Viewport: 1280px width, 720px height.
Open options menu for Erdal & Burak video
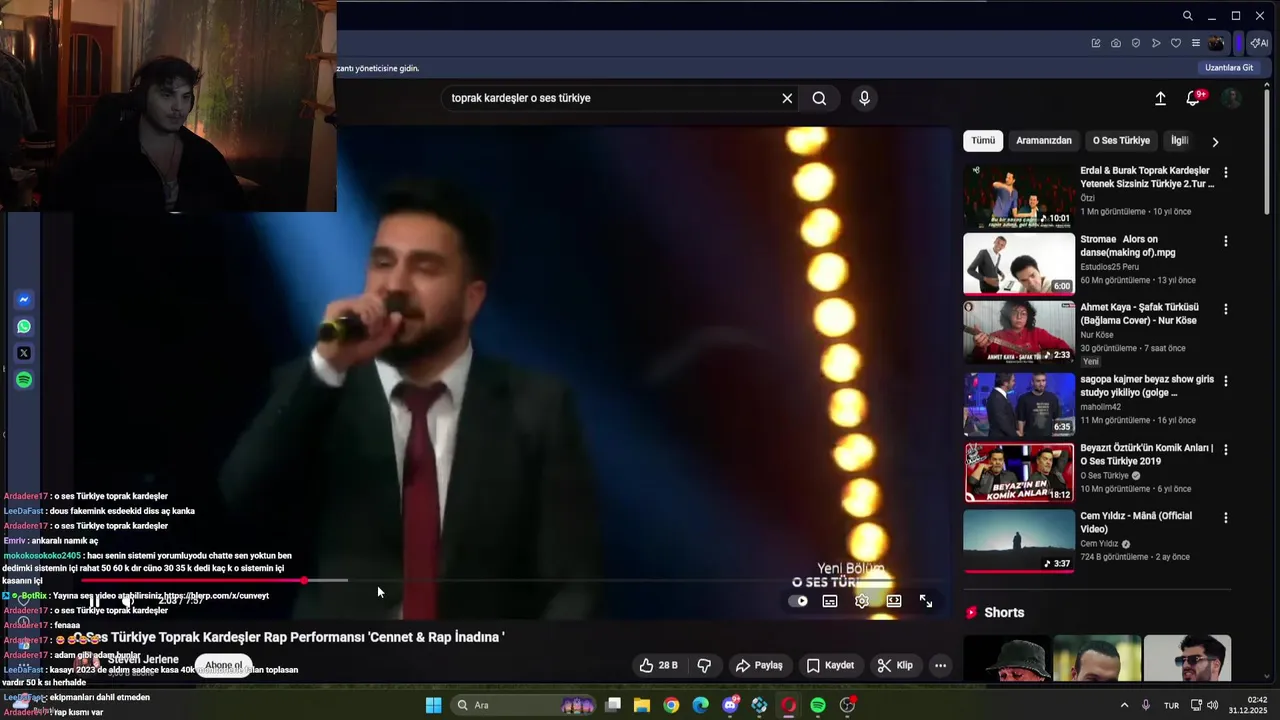point(1226,172)
